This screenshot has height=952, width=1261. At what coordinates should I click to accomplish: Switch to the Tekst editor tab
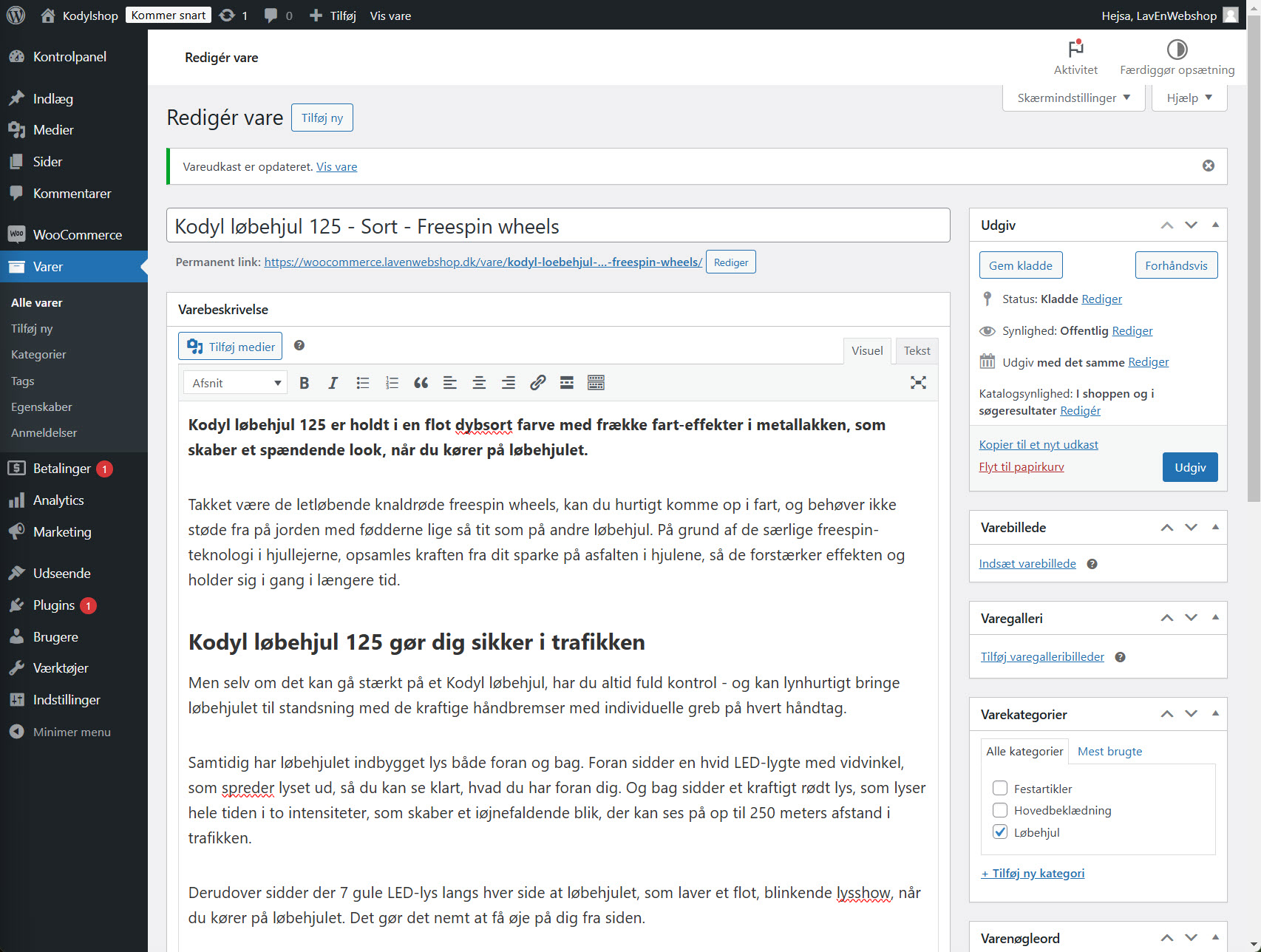click(x=917, y=350)
